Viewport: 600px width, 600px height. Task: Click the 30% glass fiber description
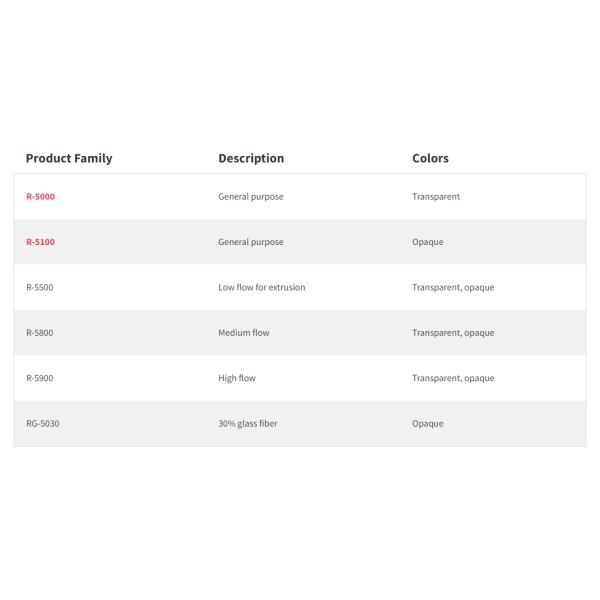point(248,424)
